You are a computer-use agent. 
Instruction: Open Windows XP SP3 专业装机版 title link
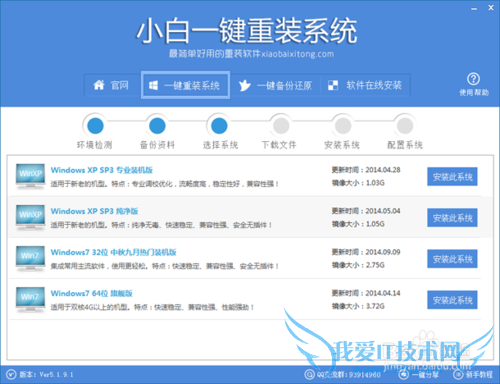(x=102, y=170)
